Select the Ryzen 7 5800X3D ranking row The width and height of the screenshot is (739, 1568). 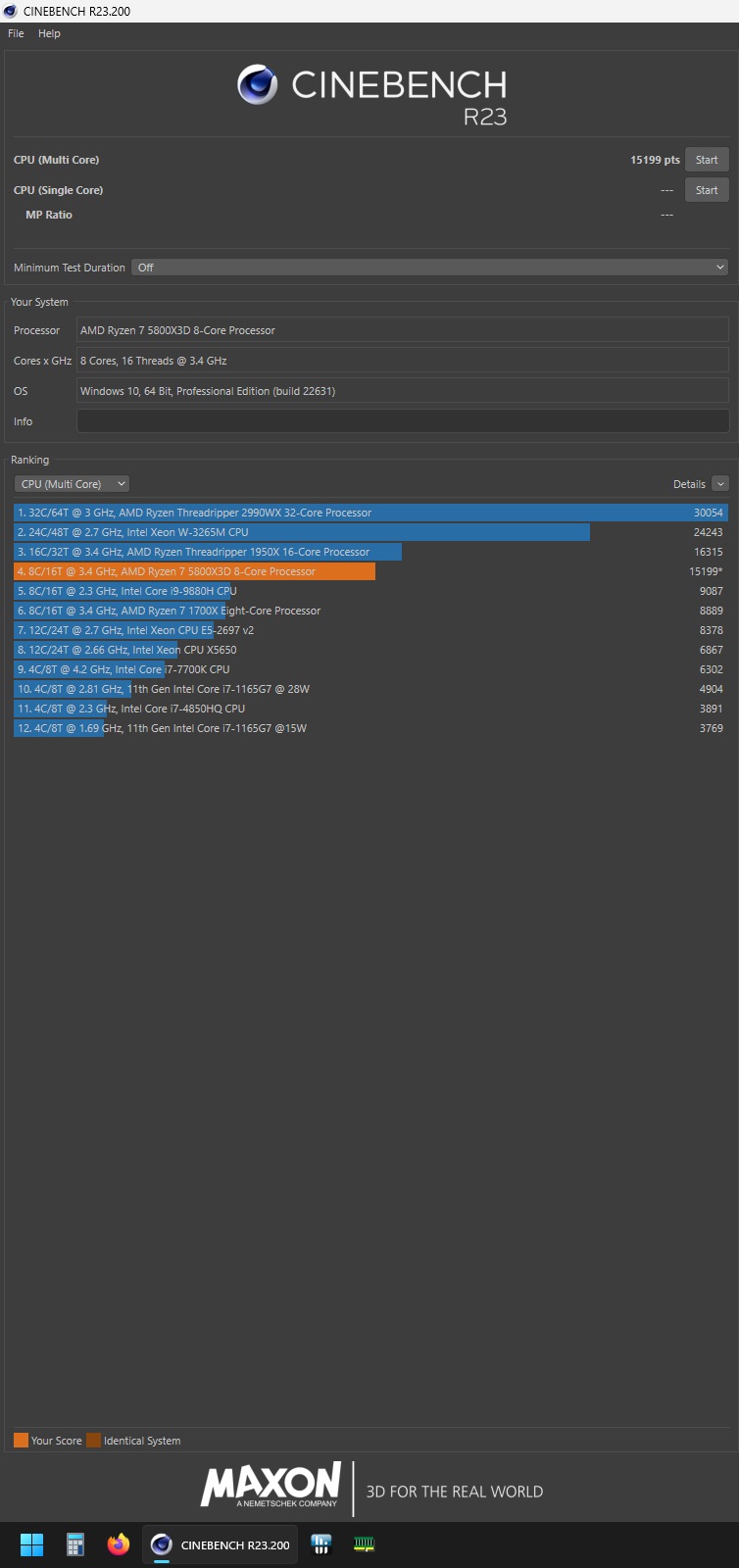click(x=370, y=571)
